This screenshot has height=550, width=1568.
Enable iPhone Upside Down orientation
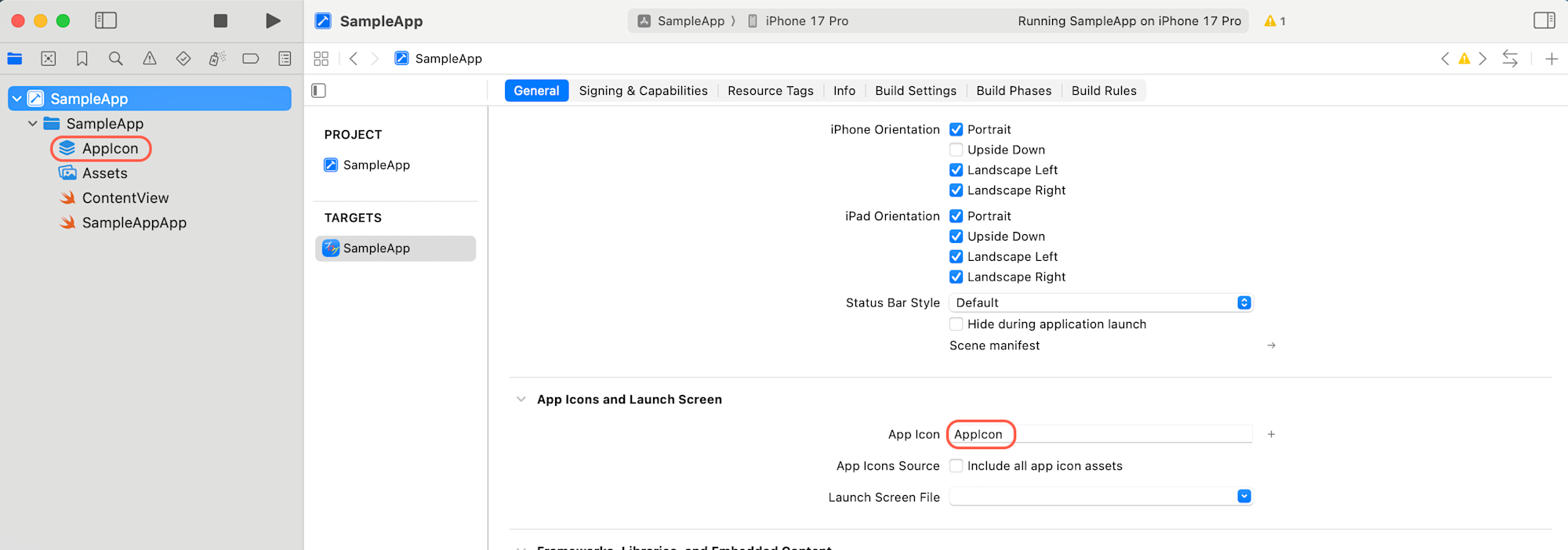(956, 150)
